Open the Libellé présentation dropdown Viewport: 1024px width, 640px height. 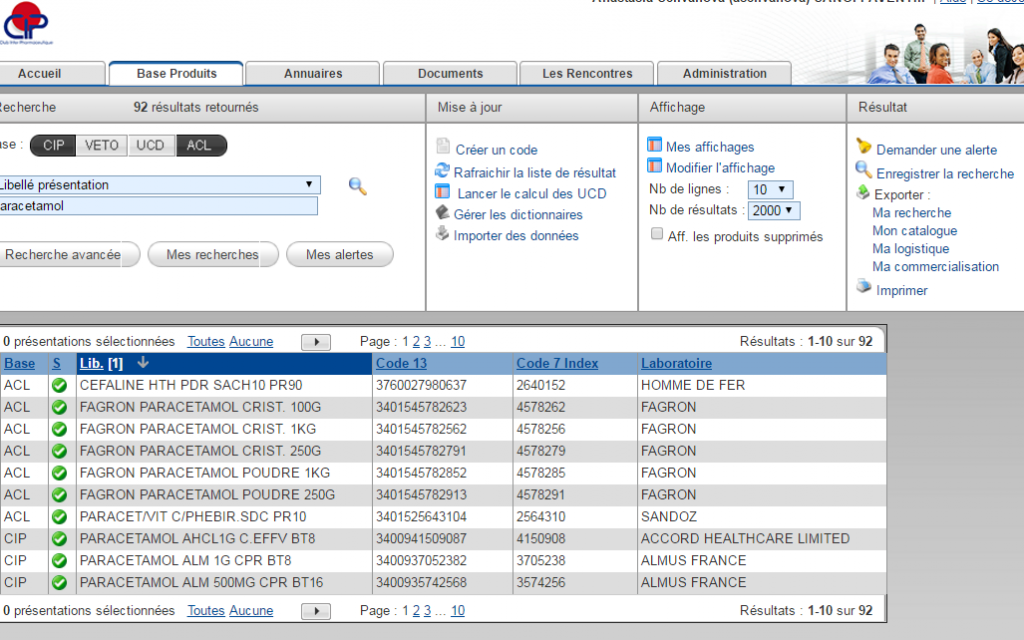(159, 185)
